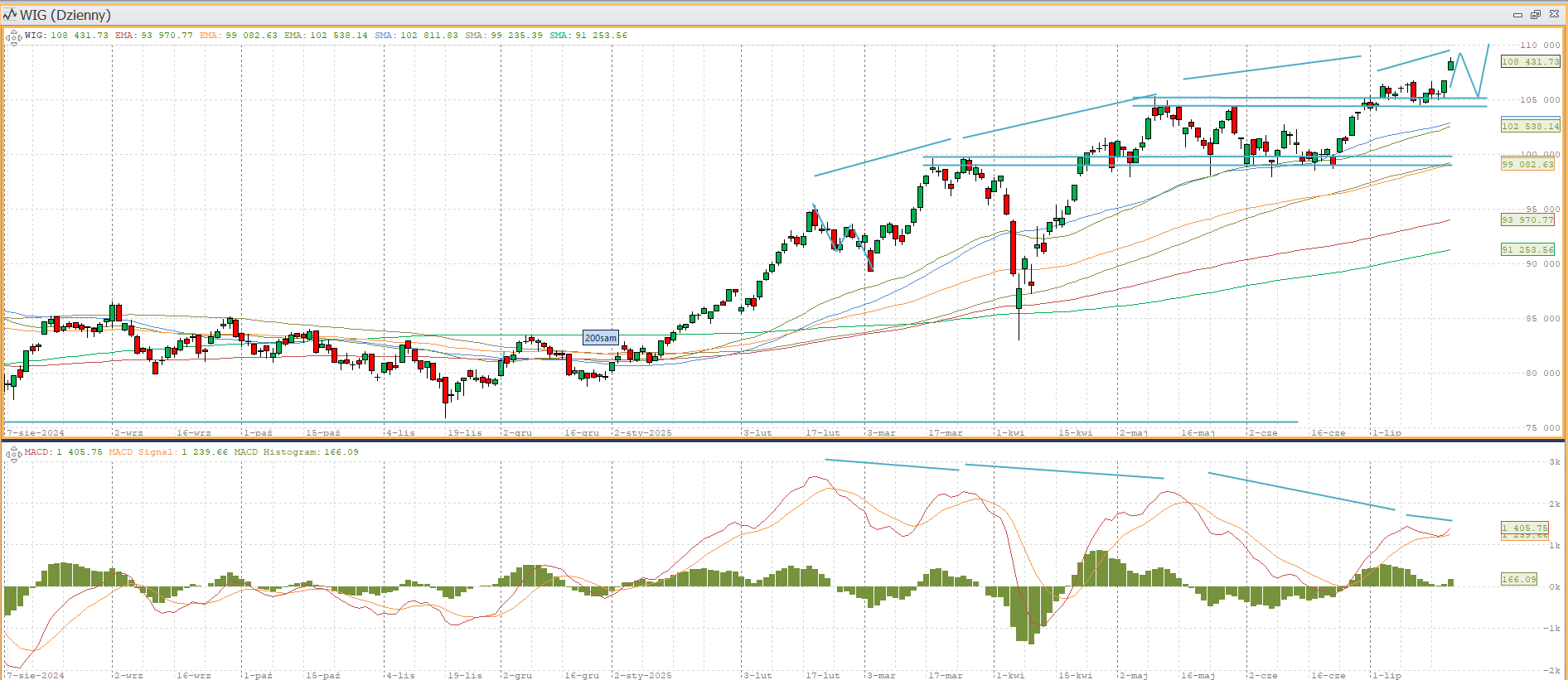Screen dimensions: 1568x680
Task: Select the "200sam" annotation label on the chart
Action: pos(600,338)
